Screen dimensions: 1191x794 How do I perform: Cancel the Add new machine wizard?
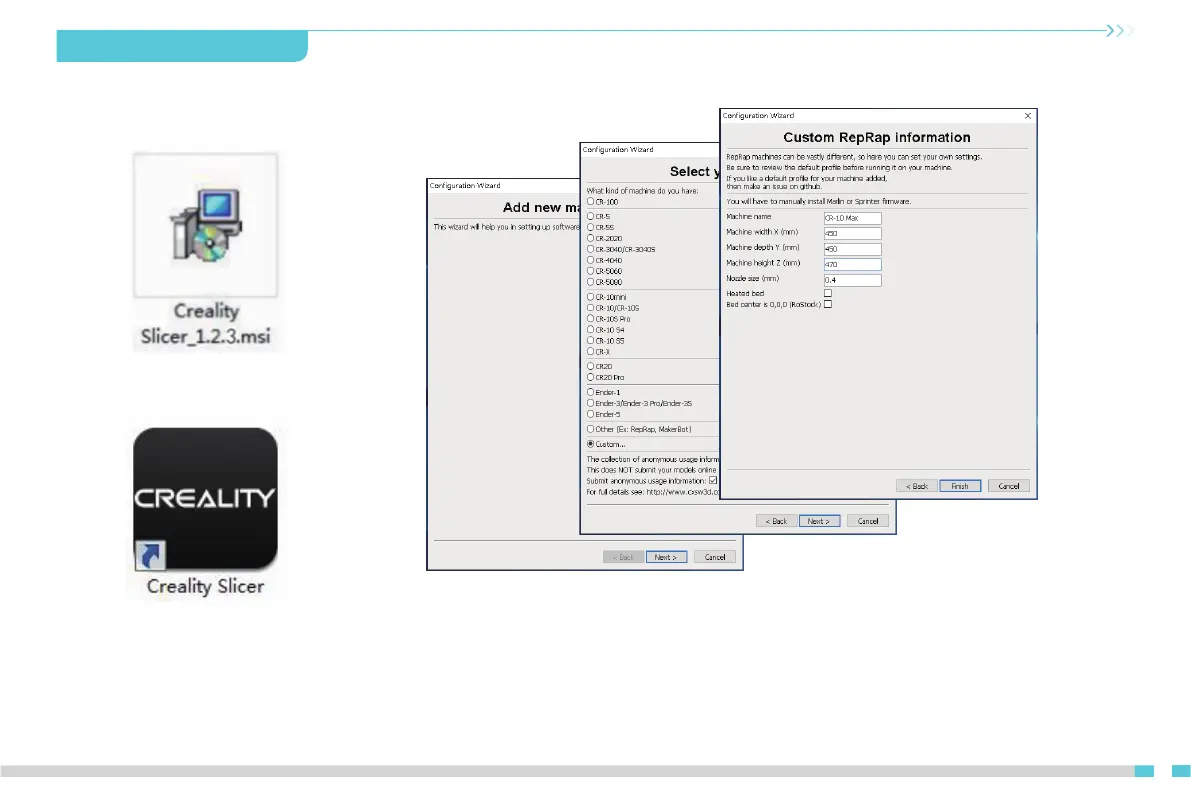pyautogui.click(x=715, y=557)
